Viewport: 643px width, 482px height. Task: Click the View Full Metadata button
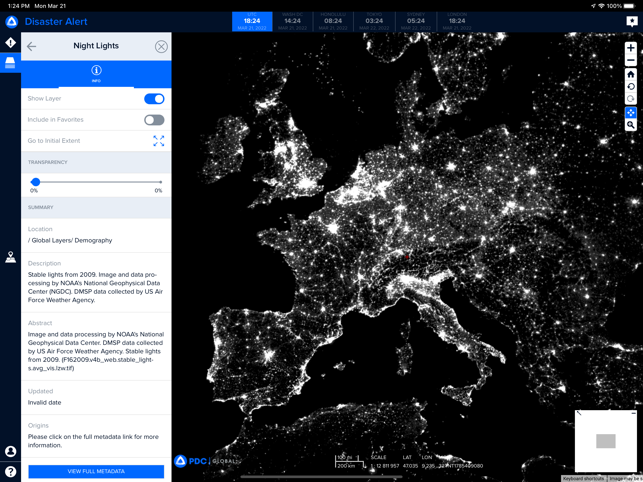[96, 471]
